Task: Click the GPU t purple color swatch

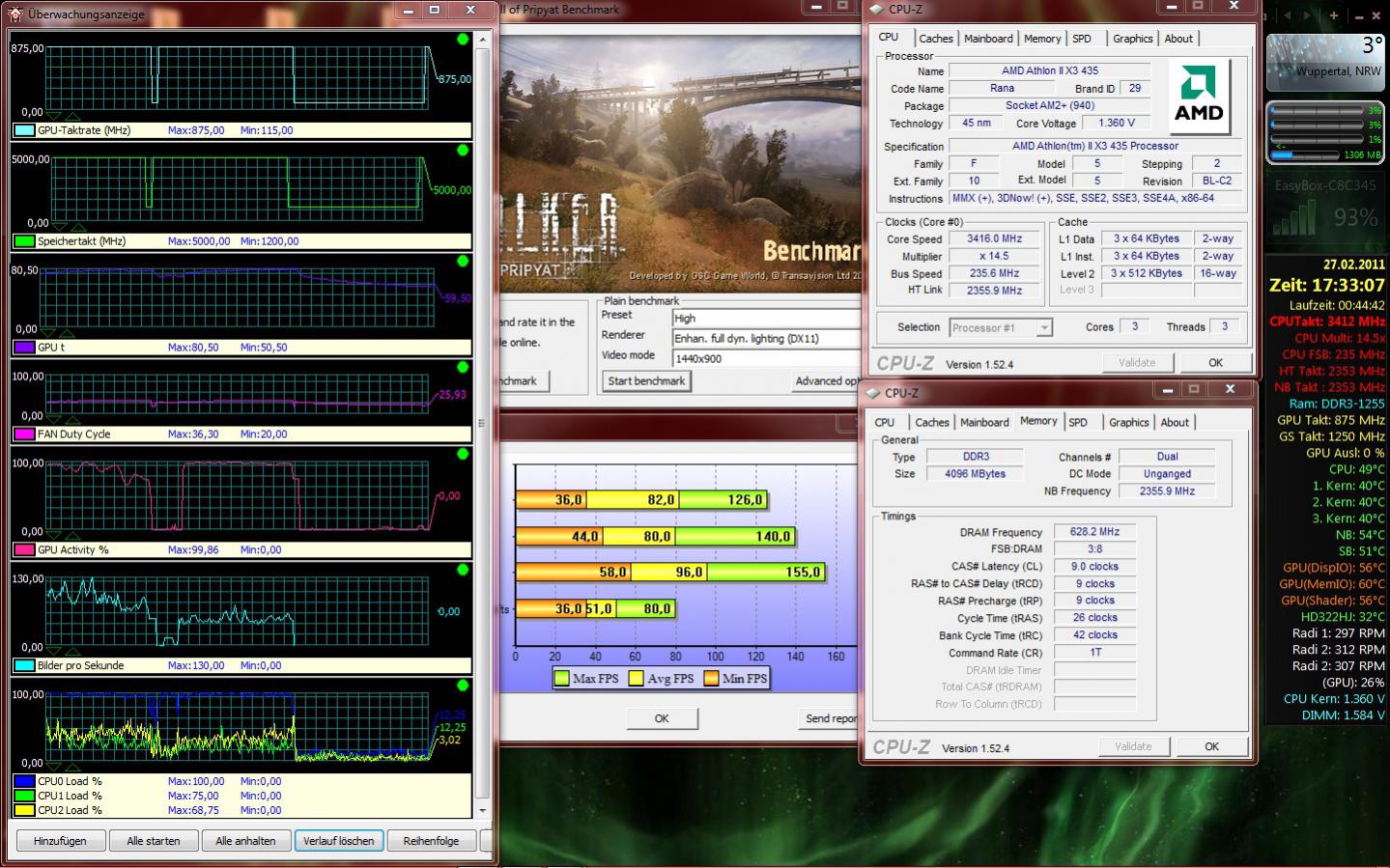Action: 24,348
